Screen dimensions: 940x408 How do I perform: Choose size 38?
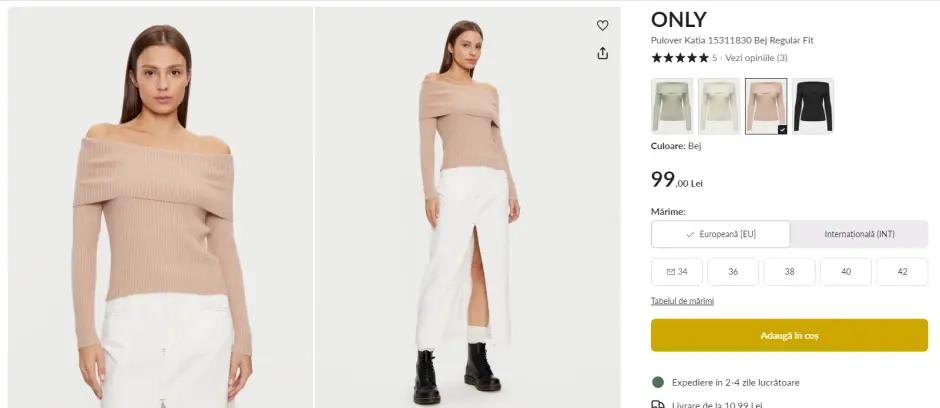789,272
